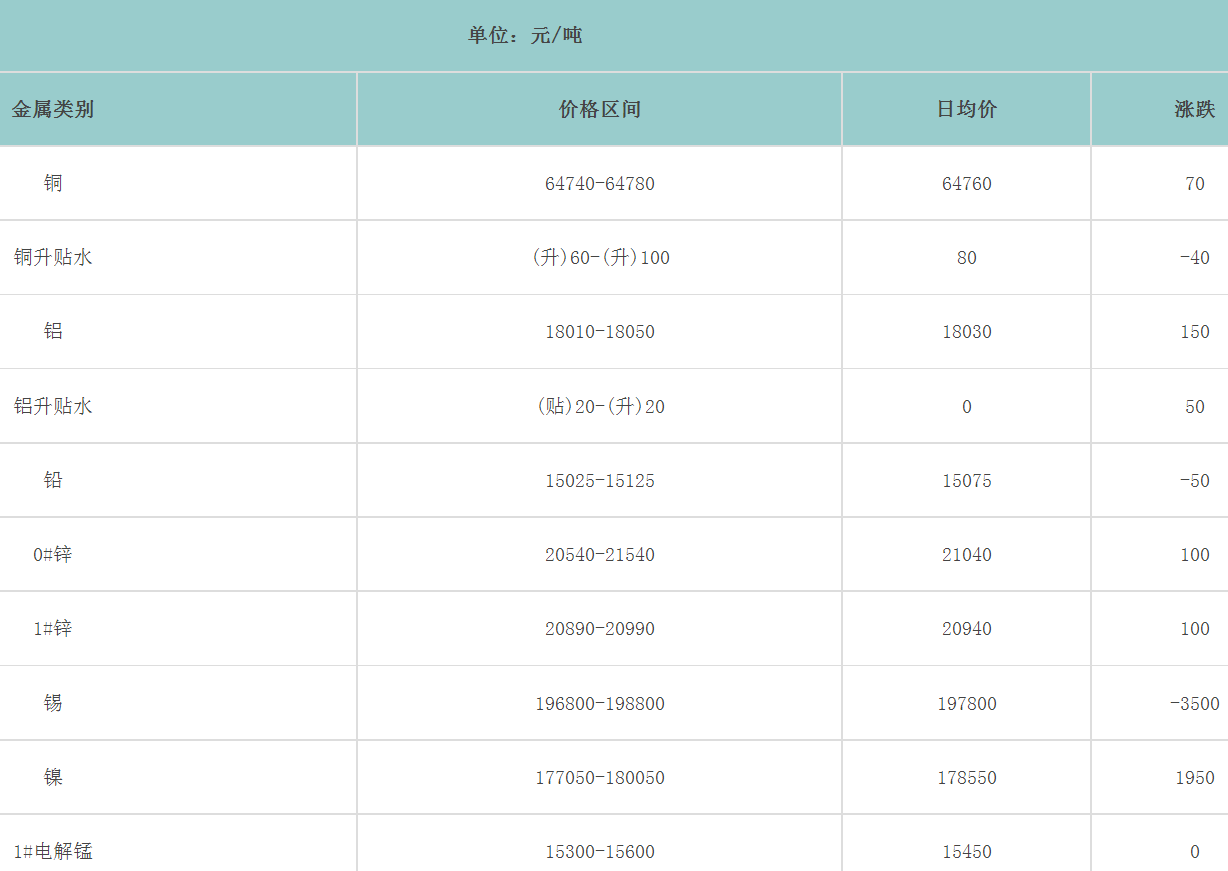This screenshot has width=1228, height=871.
Task: Click the tin average price 197800
Action: pos(966,704)
